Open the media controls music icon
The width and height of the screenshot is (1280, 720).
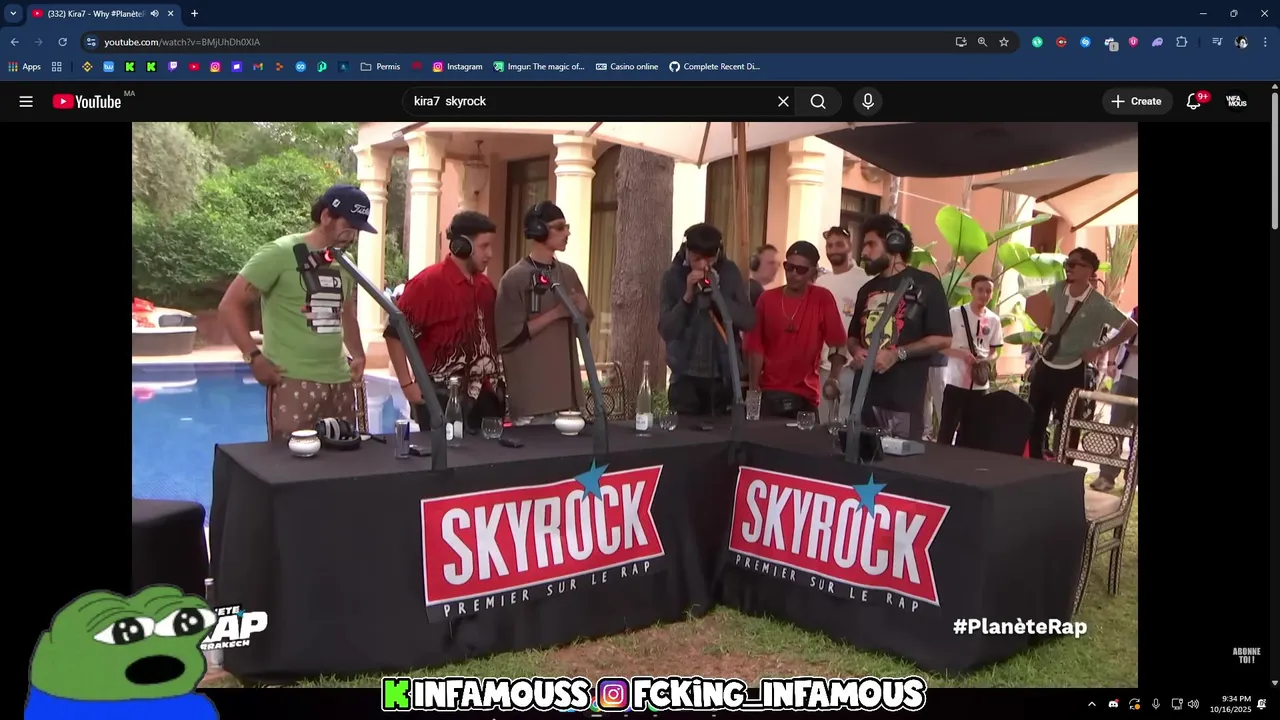click(x=1217, y=42)
